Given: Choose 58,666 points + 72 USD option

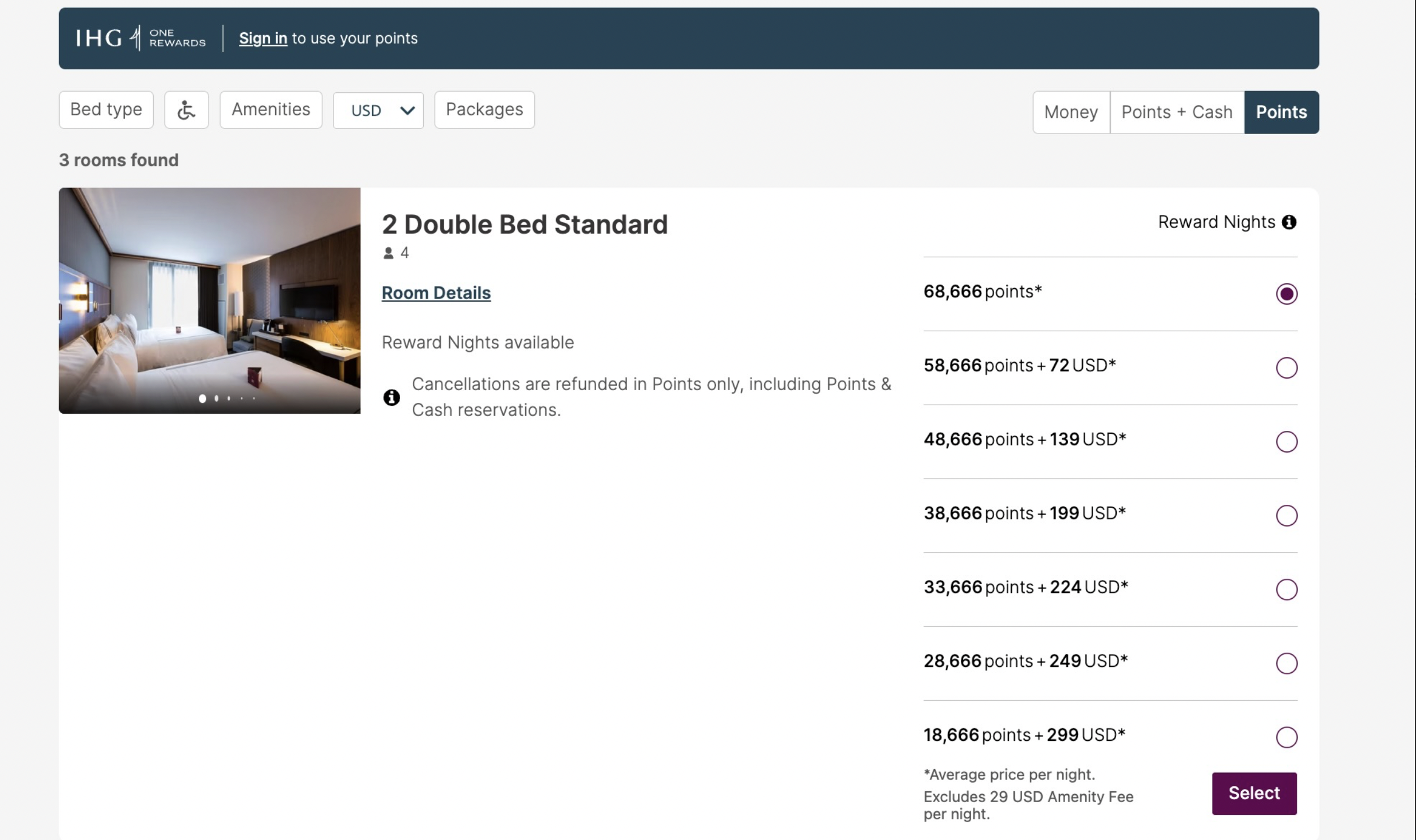Looking at the screenshot, I should (1286, 367).
